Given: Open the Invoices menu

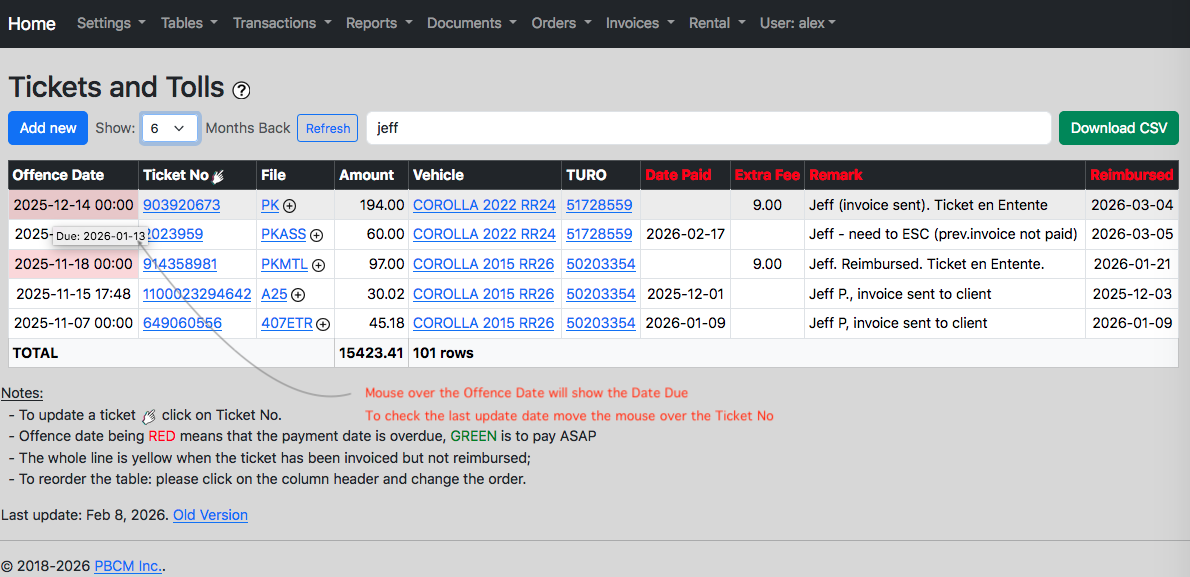Looking at the screenshot, I should tap(639, 24).
